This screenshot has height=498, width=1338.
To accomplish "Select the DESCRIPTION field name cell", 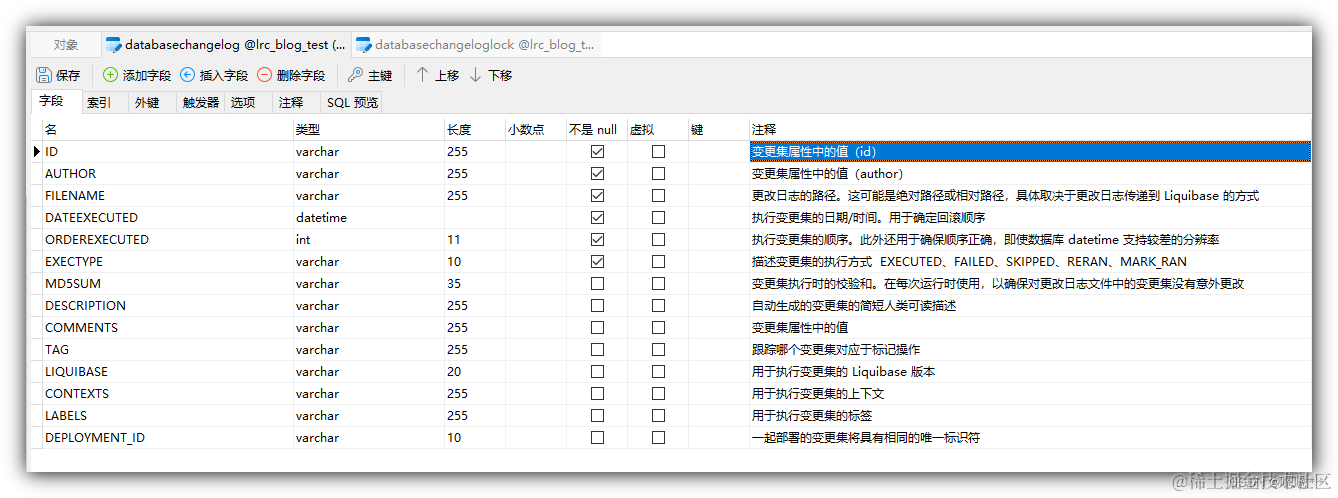I will tap(167, 306).
